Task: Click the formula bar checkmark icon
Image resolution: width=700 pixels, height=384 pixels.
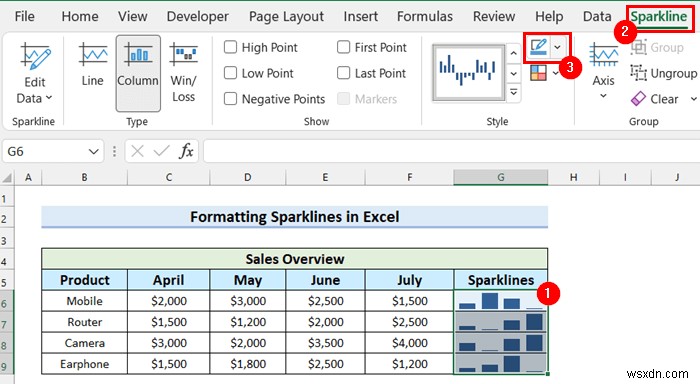Action: click(x=161, y=151)
